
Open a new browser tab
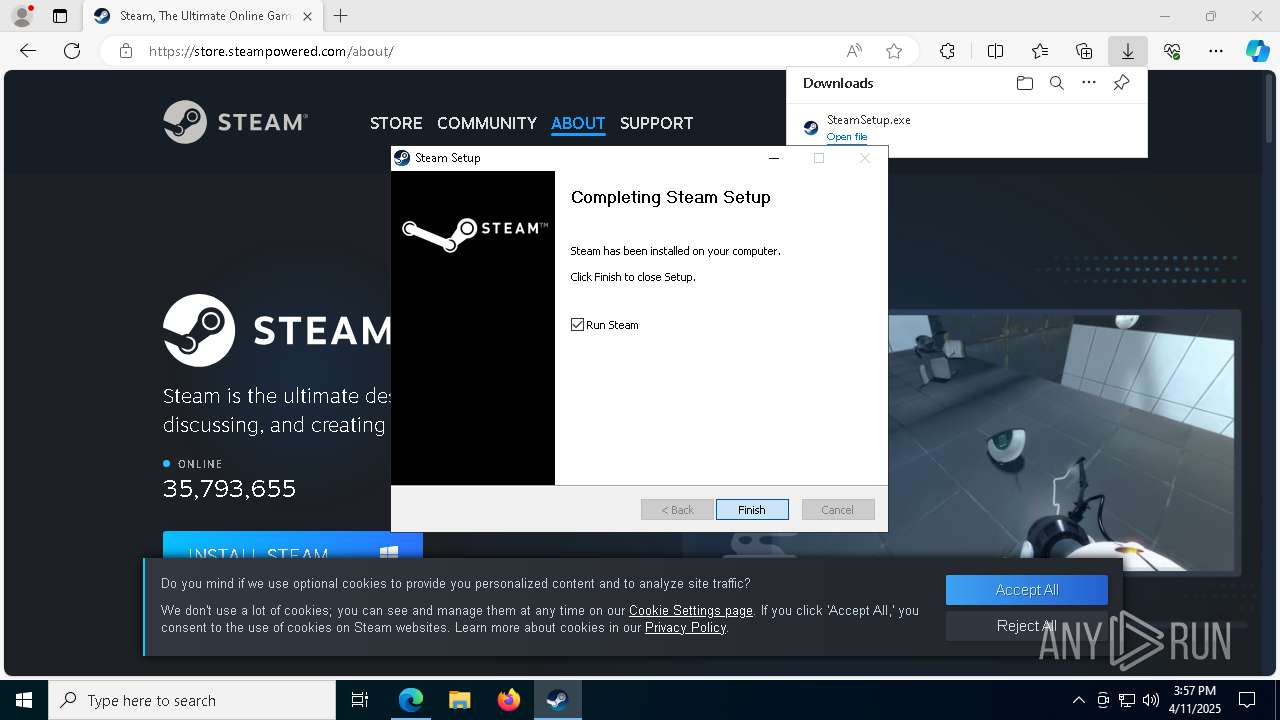coord(341,16)
